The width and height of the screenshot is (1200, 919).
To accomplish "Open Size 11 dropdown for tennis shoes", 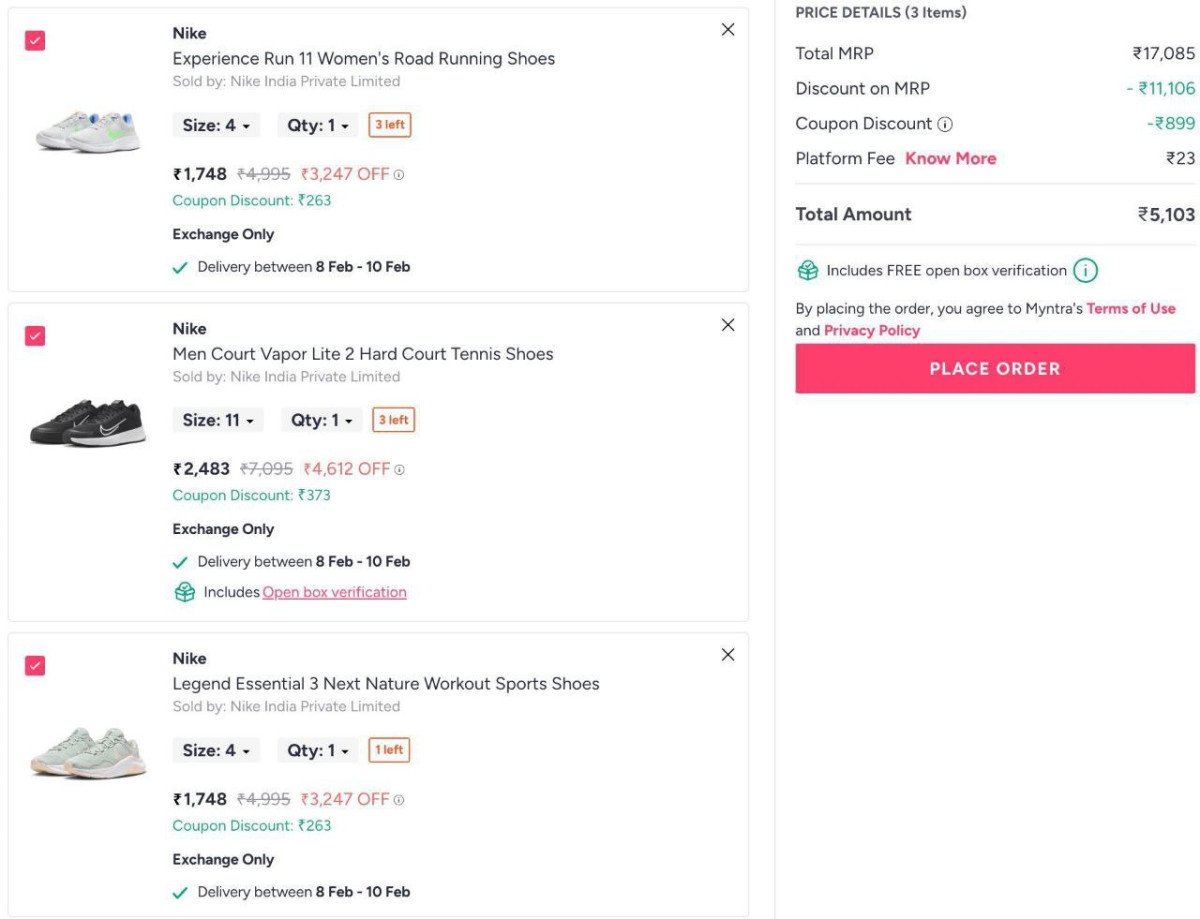I will coord(218,421).
